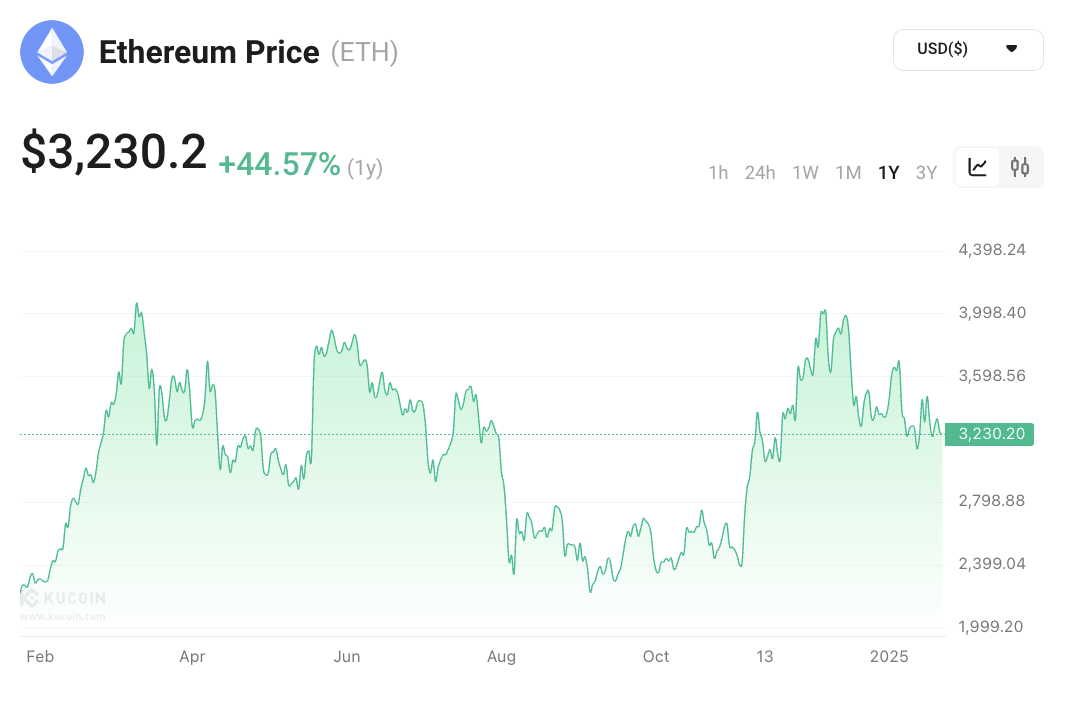Select the 1Y time range
1070x704 pixels.
click(x=888, y=172)
